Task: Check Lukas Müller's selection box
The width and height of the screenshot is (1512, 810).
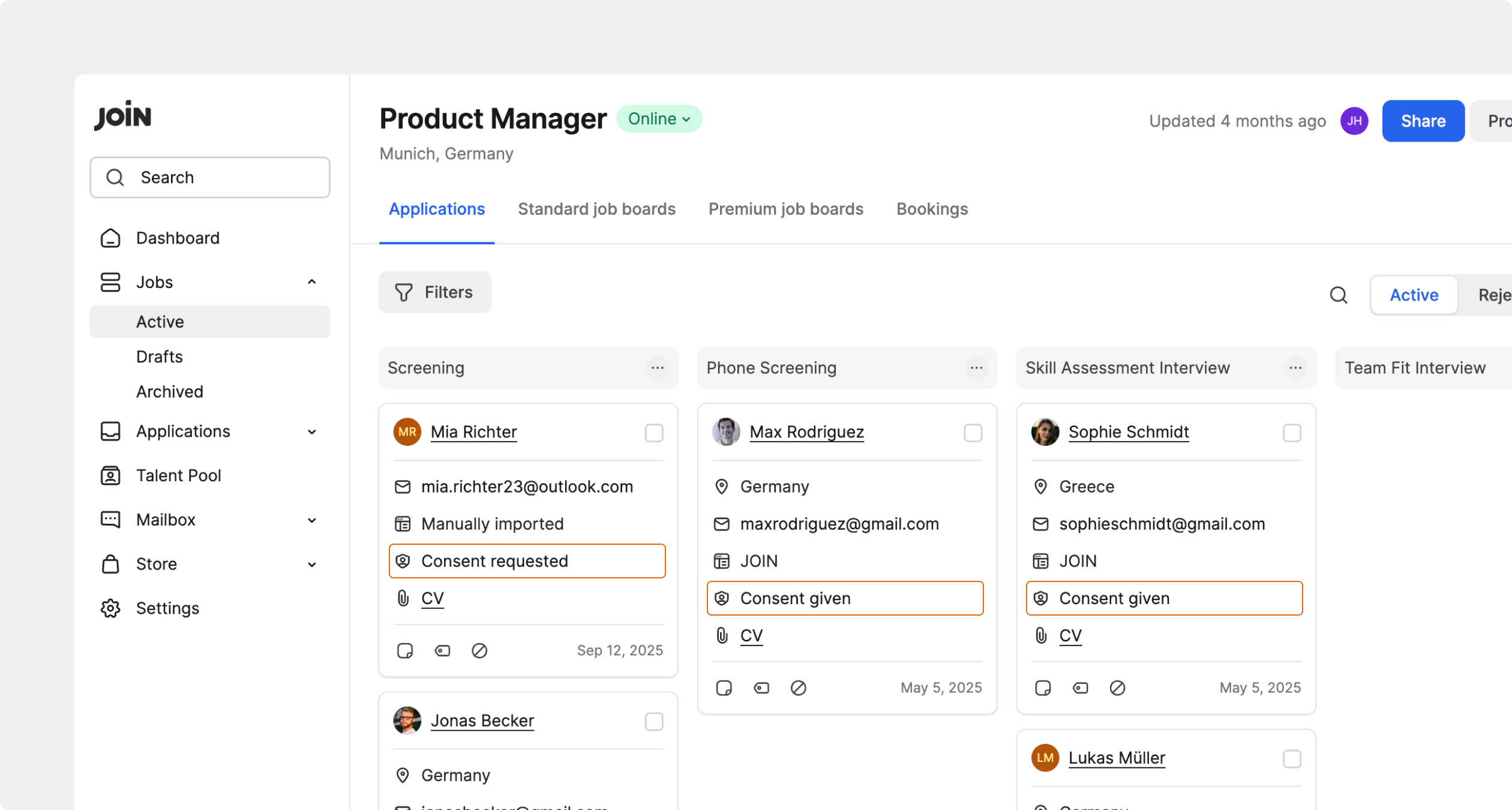Action: click(1292, 758)
